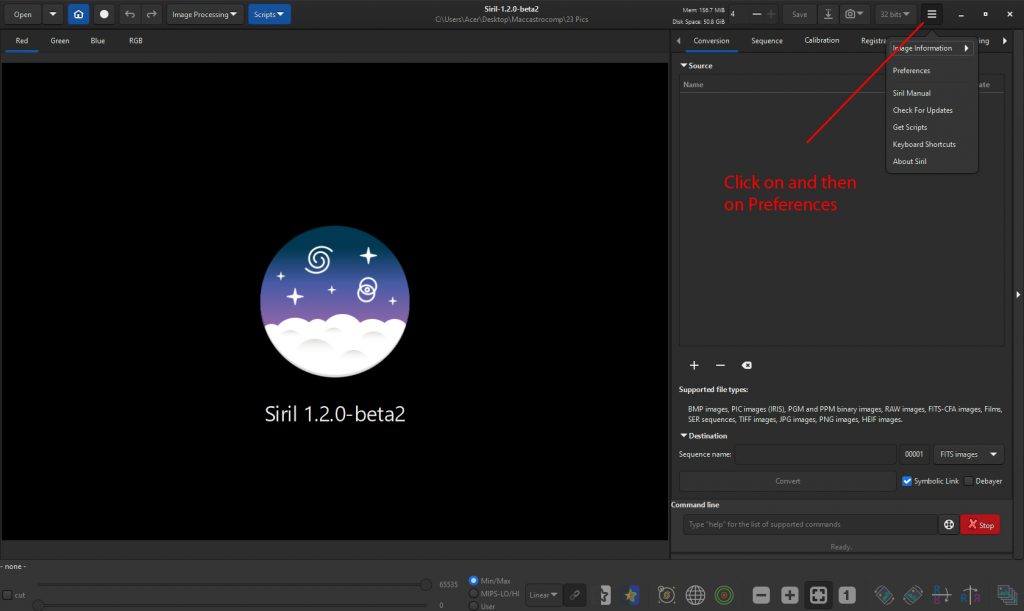Click the Home working directory icon
The height and width of the screenshot is (611, 1024).
[x=78, y=14]
